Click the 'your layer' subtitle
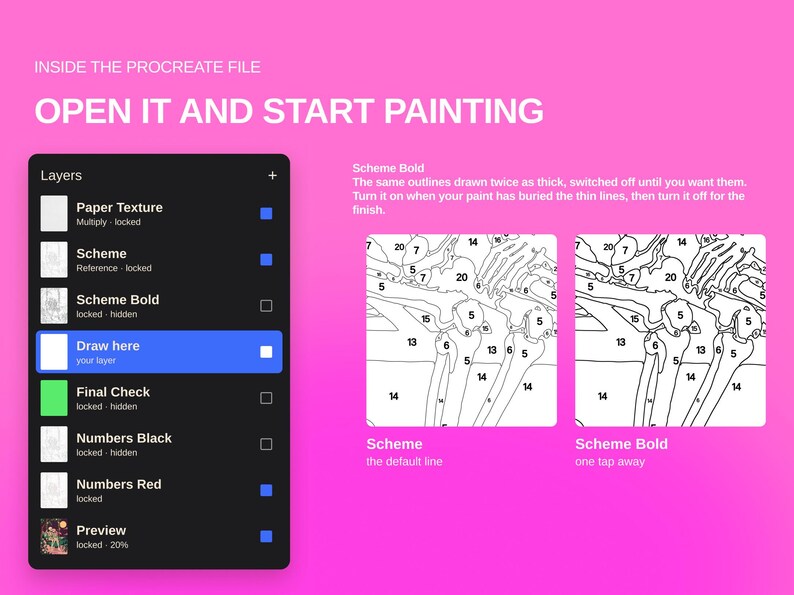 [x=96, y=361]
